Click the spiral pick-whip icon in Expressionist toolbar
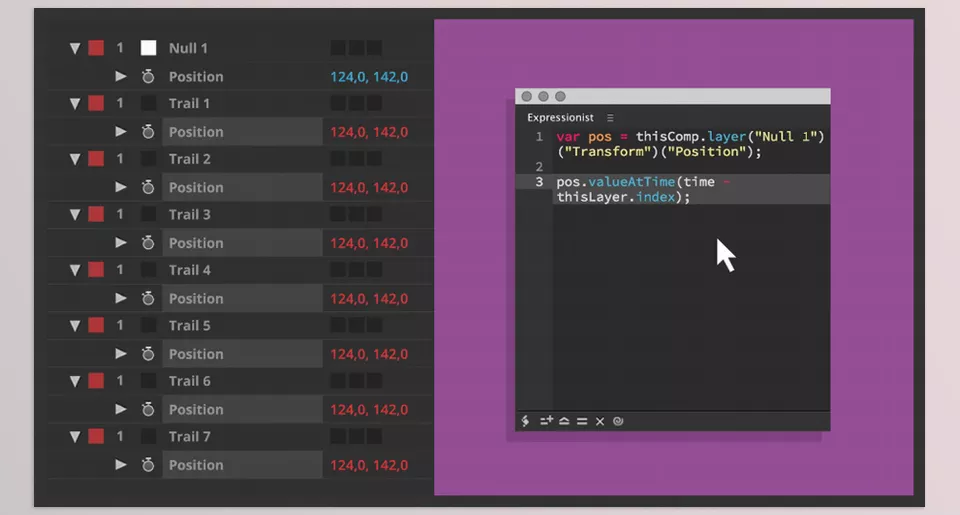The width and height of the screenshot is (960, 515). pyautogui.click(x=618, y=421)
